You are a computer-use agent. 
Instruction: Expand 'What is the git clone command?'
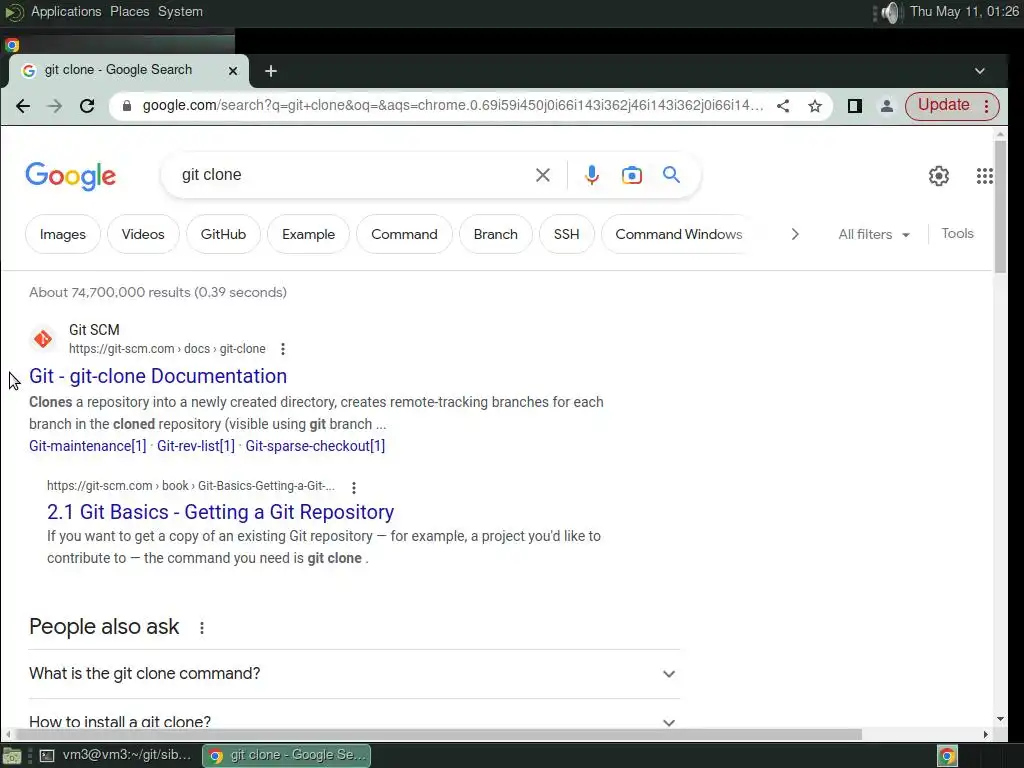(x=354, y=673)
